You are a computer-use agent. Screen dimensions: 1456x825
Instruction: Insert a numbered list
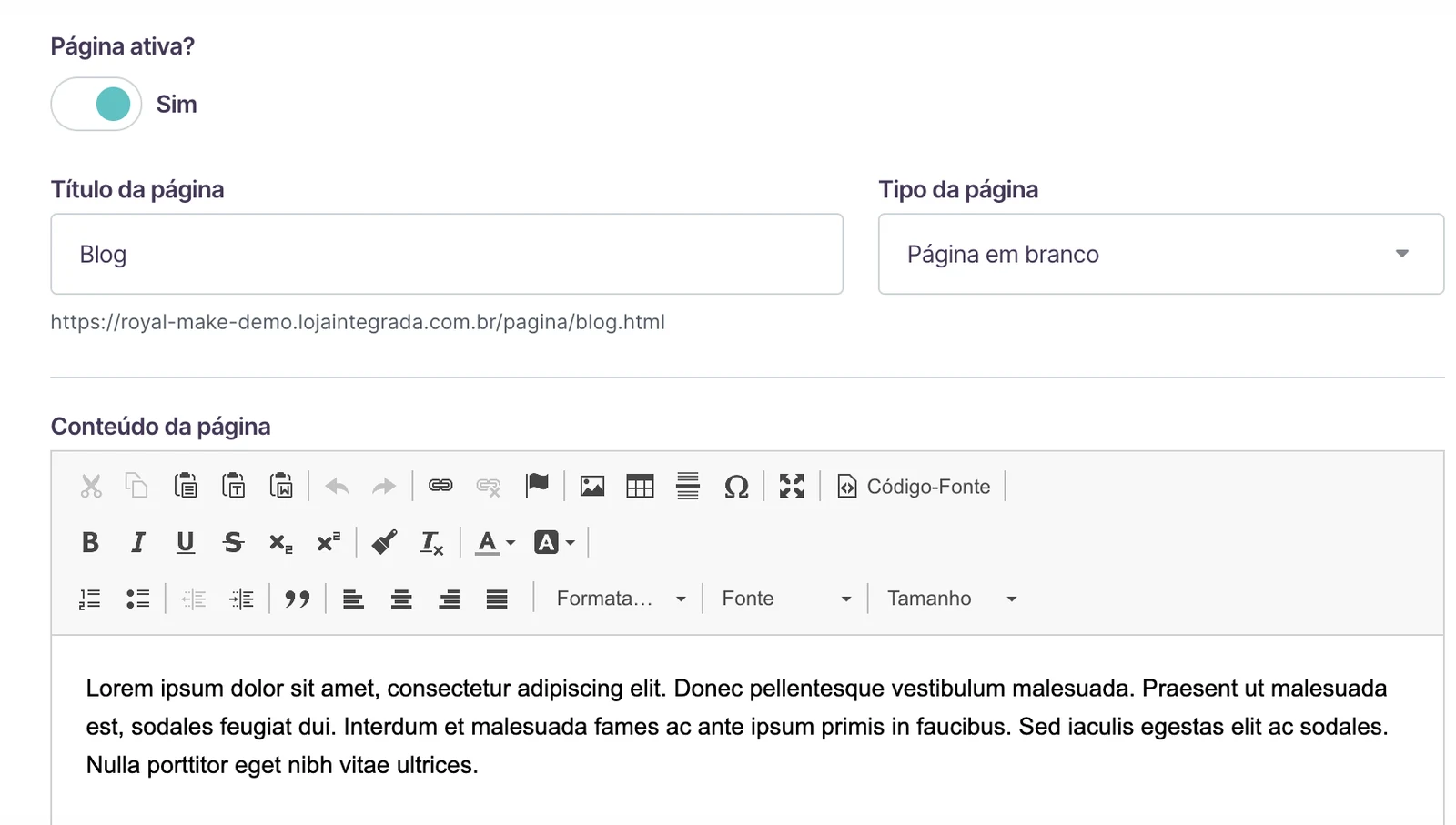point(90,599)
